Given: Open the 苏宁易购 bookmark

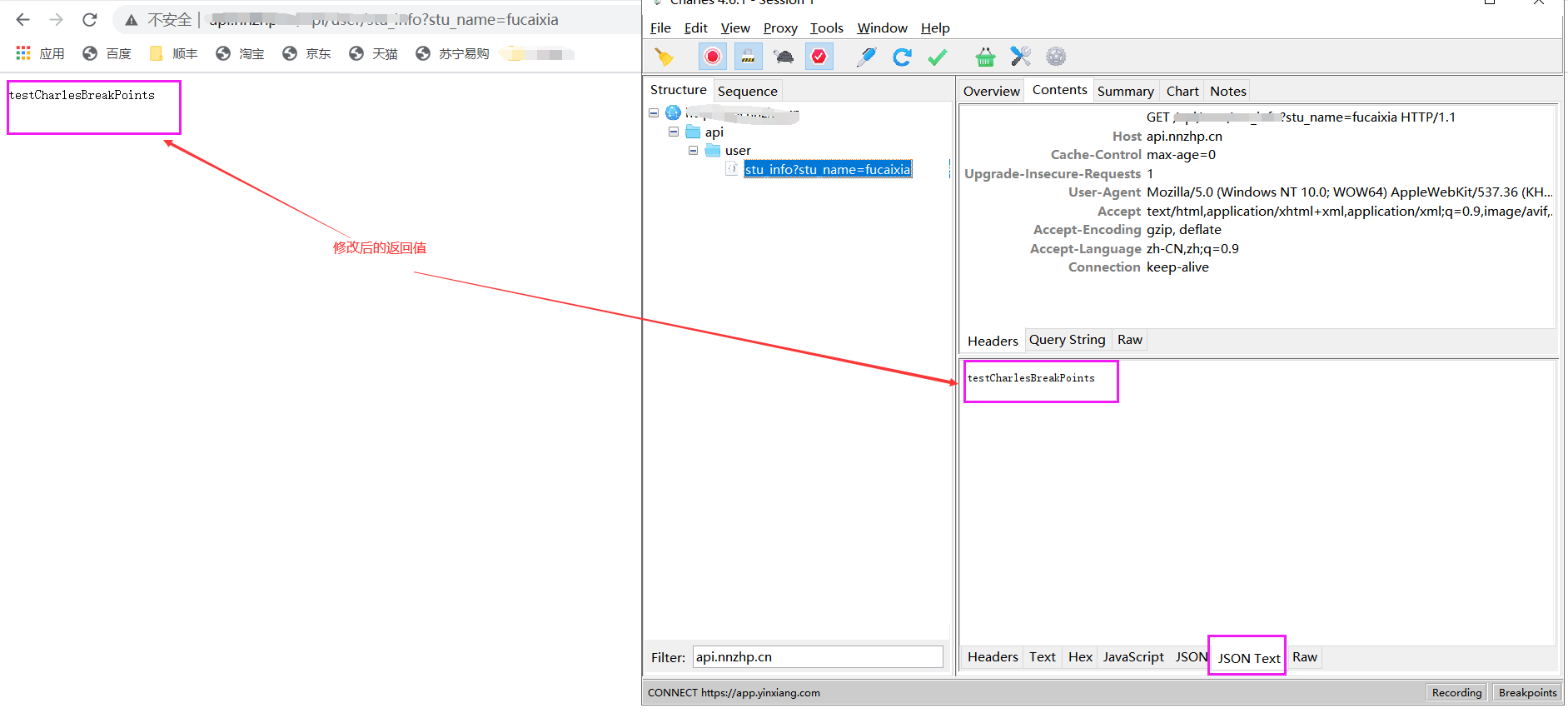Looking at the screenshot, I should click(452, 53).
